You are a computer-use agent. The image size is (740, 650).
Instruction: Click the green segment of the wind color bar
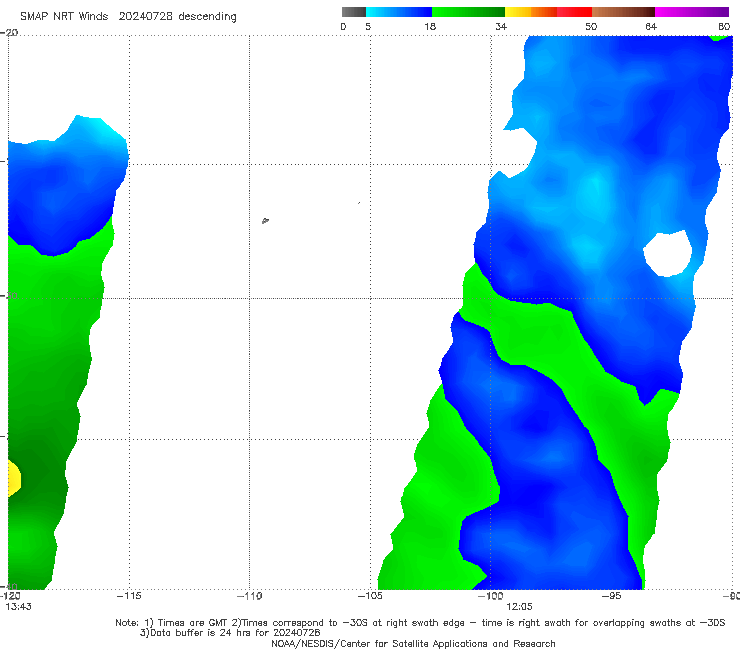click(468, 12)
